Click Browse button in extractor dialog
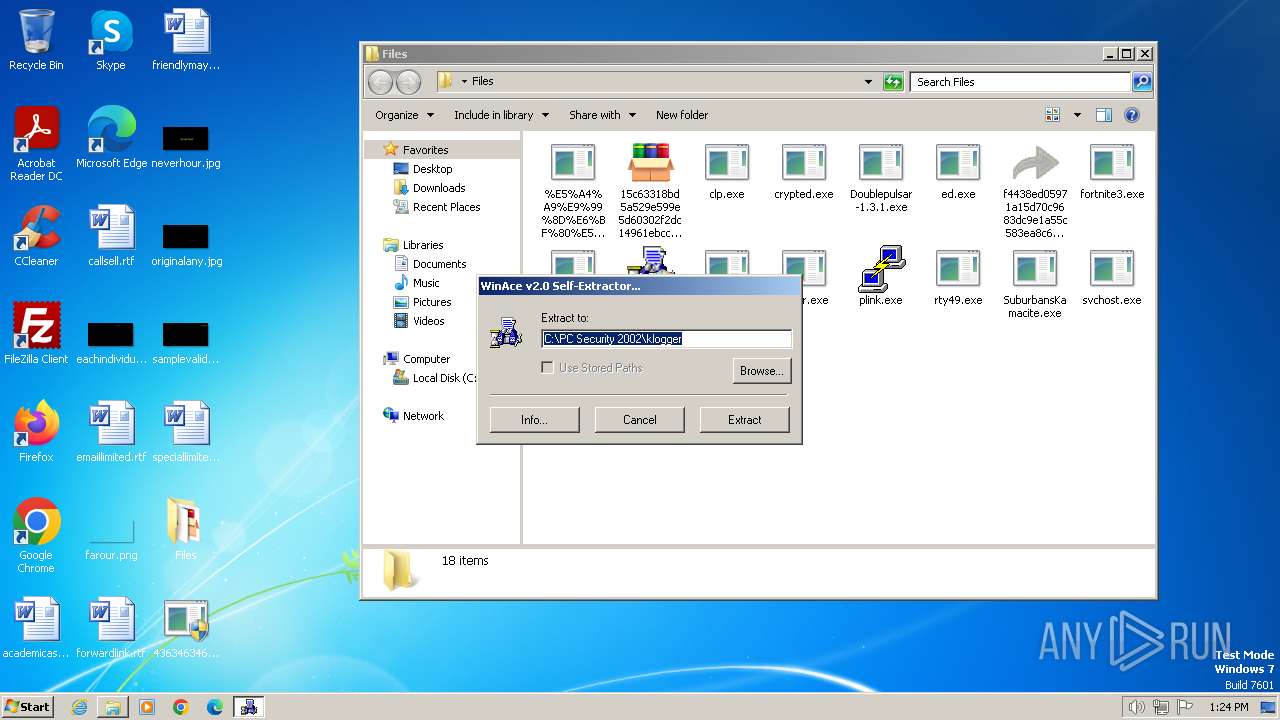This screenshot has height=720, width=1280. tap(761, 371)
